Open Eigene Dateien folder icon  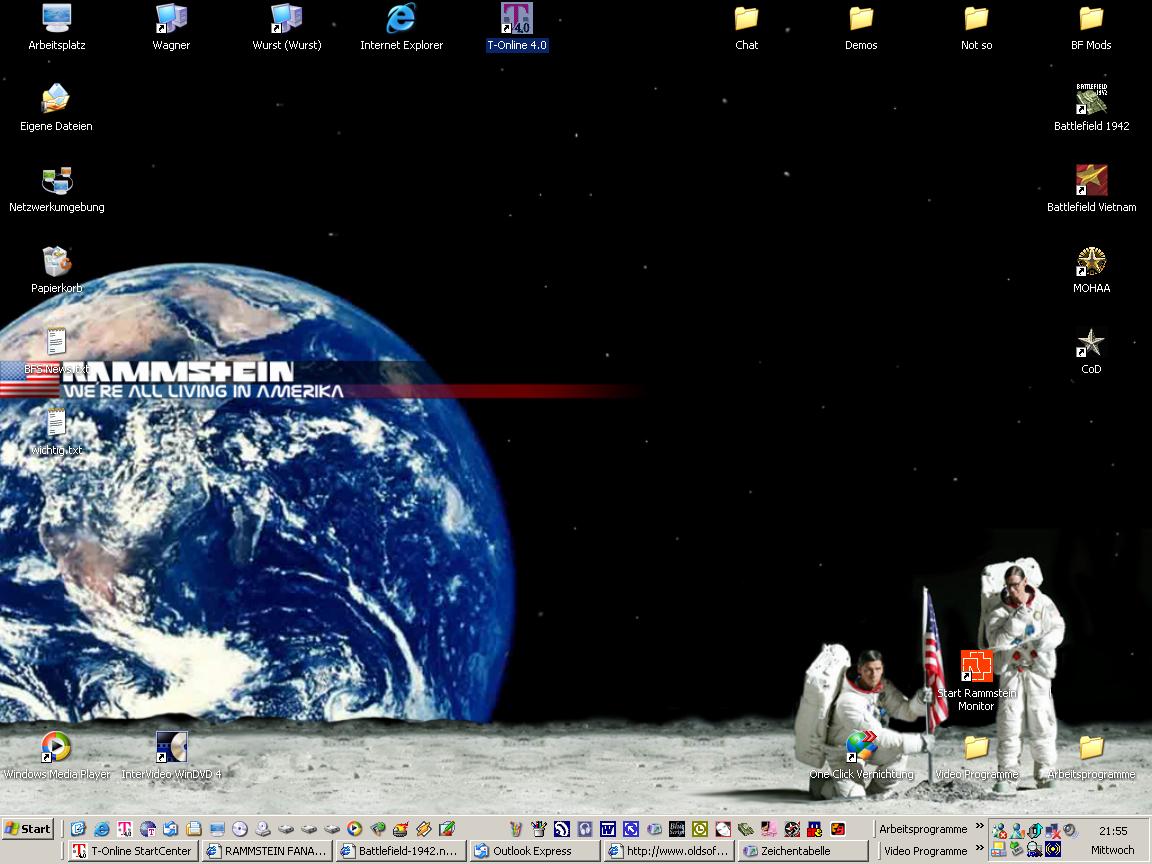[x=56, y=107]
